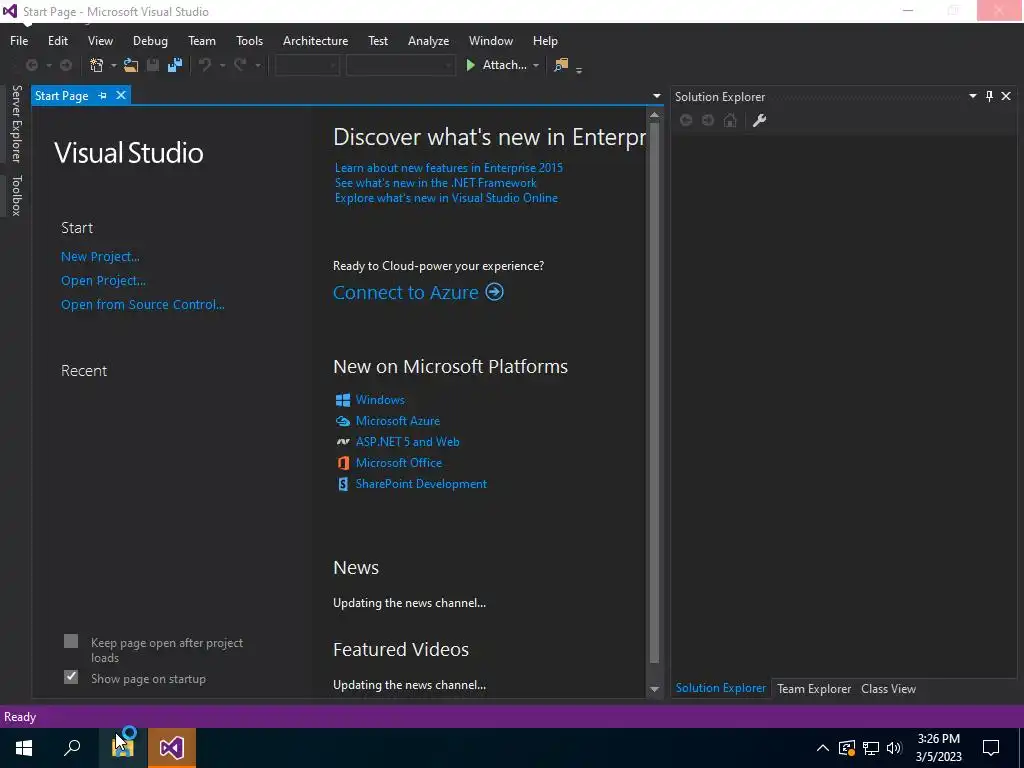Click the Undo toolbar icon
This screenshot has width=1024, height=768.
coord(205,65)
